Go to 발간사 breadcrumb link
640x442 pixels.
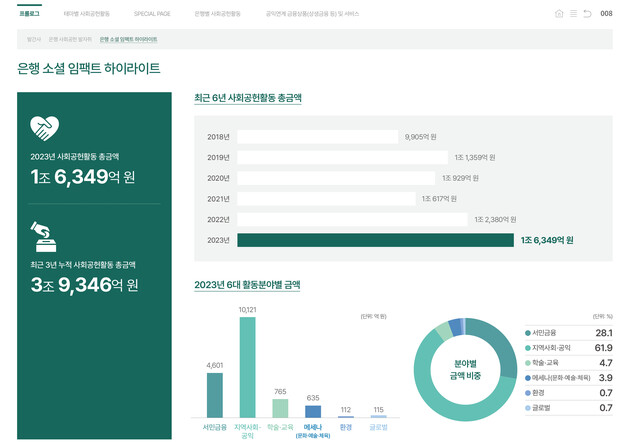[x=34, y=39]
